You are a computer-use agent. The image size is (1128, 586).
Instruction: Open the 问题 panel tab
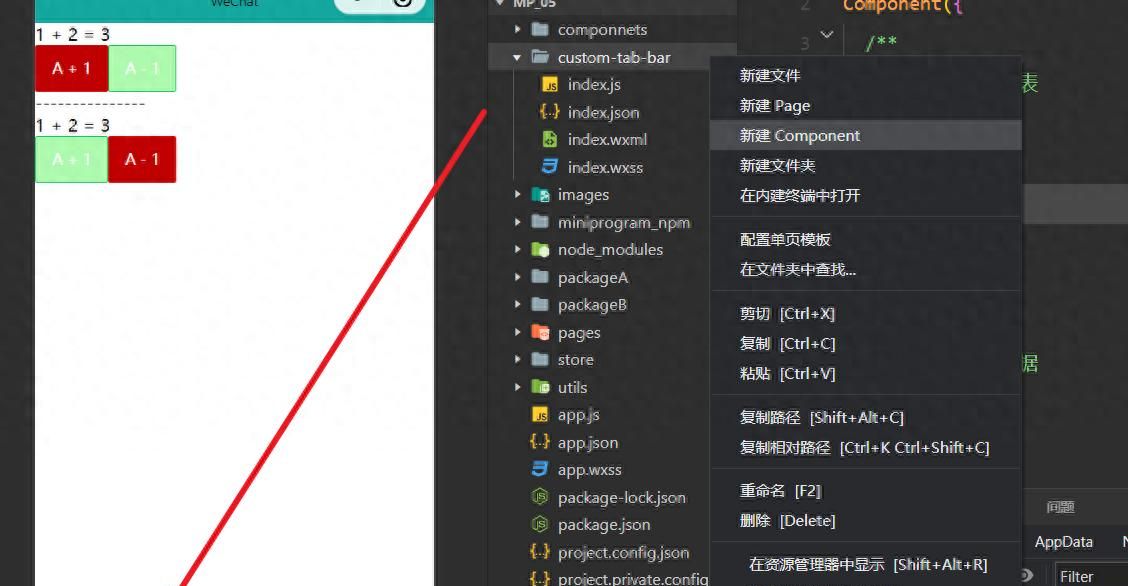click(1060, 507)
